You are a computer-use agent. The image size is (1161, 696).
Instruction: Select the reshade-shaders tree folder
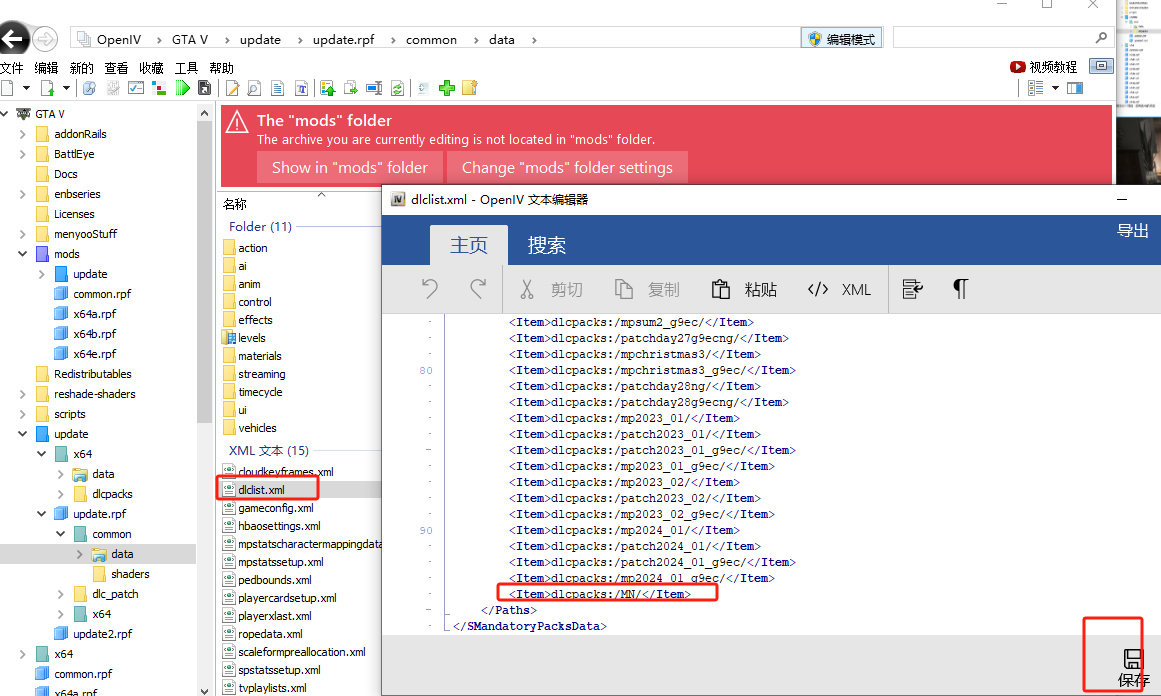click(x=94, y=394)
